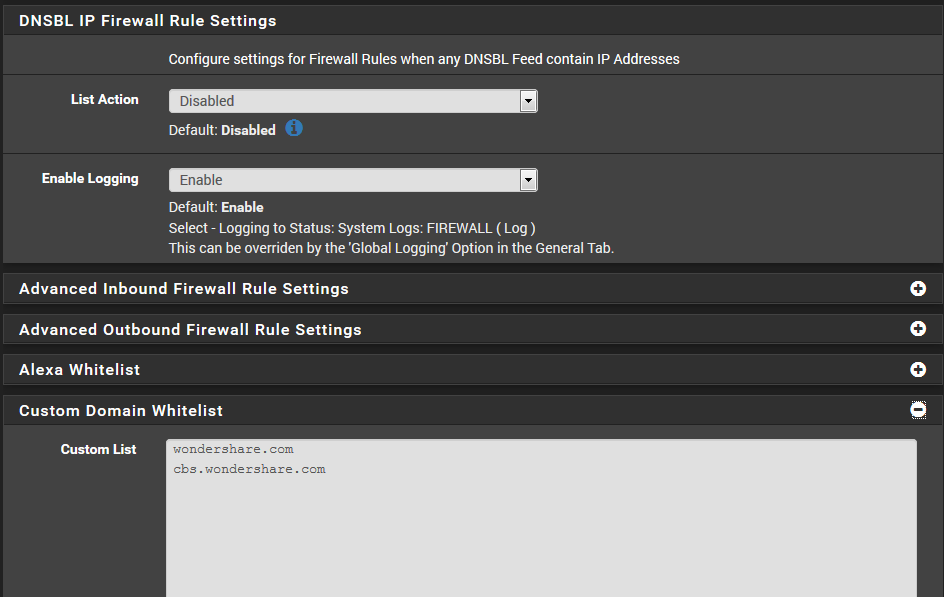The width and height of the screenshot is (944, 597).
Task: Click the Alexa Whitelist plus icon
Action: (918, 370)
